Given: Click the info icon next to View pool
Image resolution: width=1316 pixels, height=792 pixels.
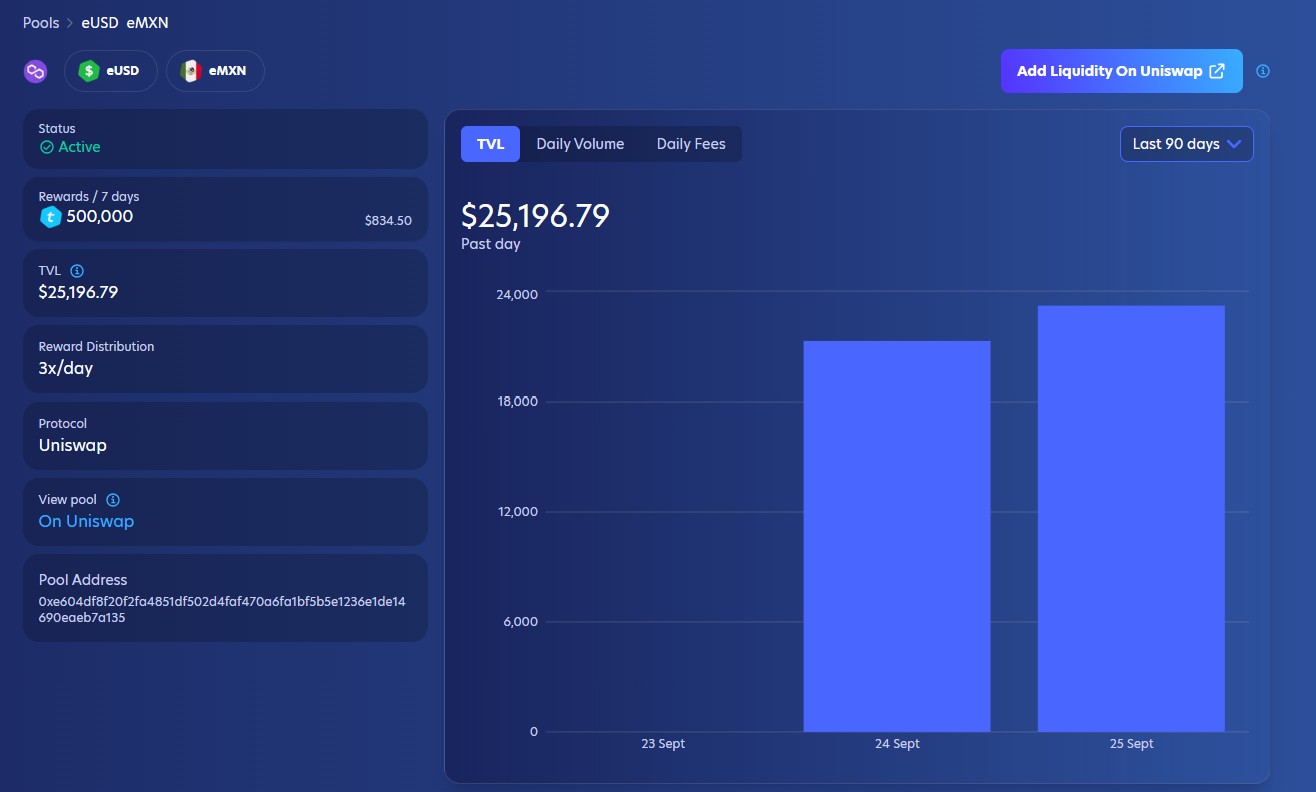Looking at the screenshot, I should [x=113, y=499].
